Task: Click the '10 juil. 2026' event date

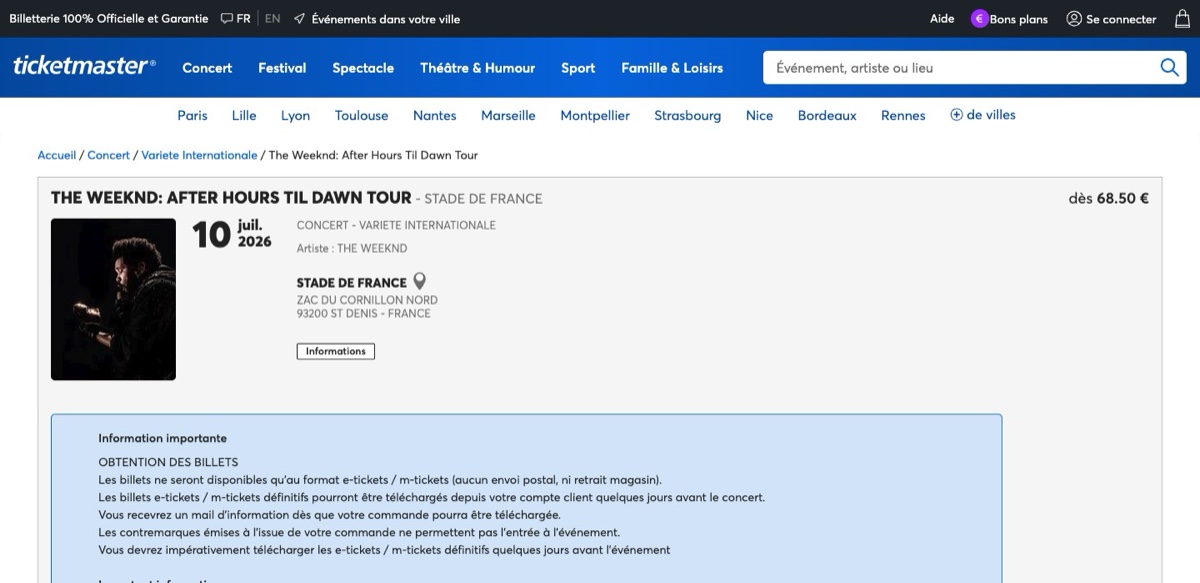Action: click(232, 233)
